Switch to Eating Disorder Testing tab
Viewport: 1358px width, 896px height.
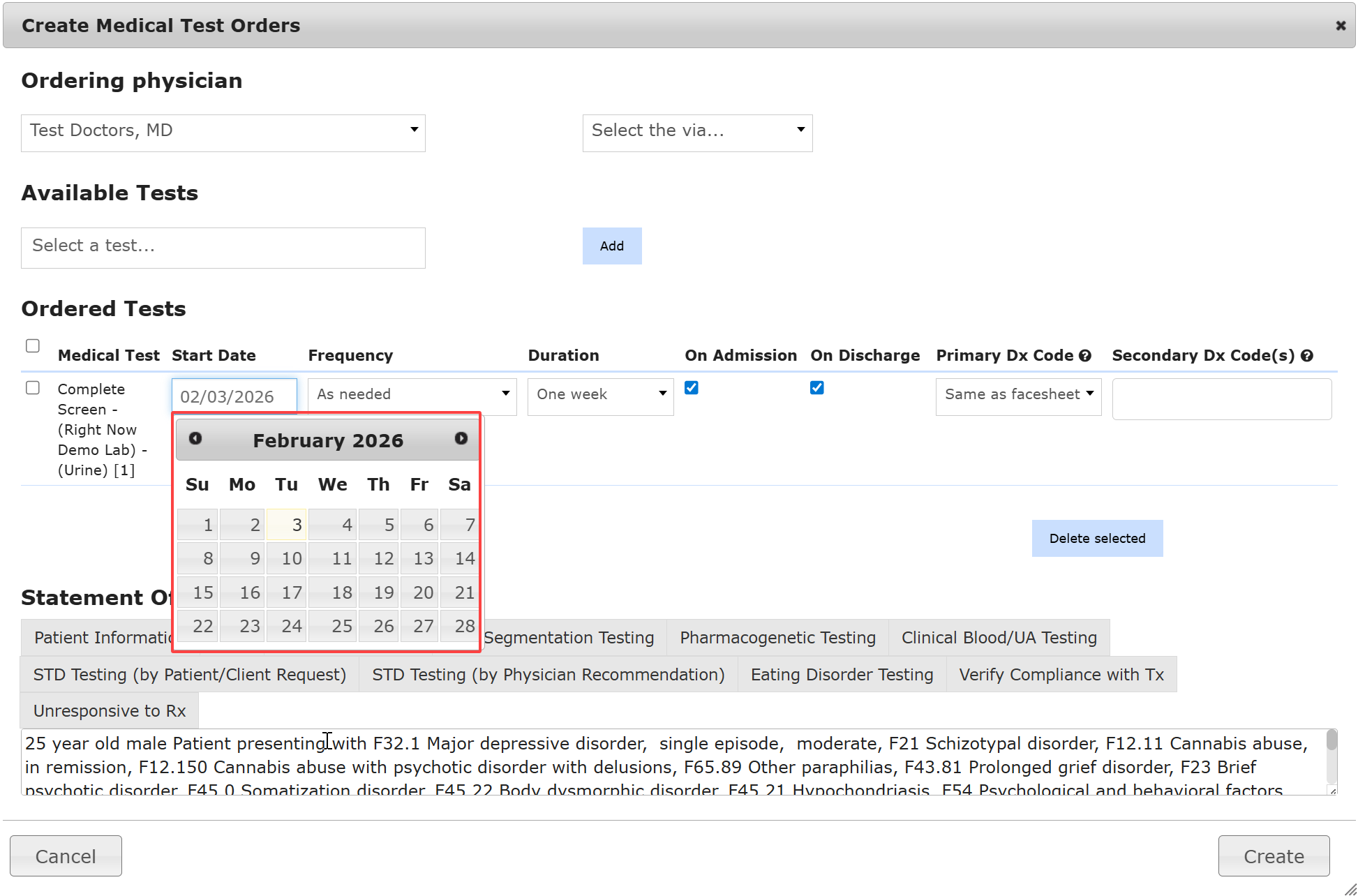click(842, 675)
